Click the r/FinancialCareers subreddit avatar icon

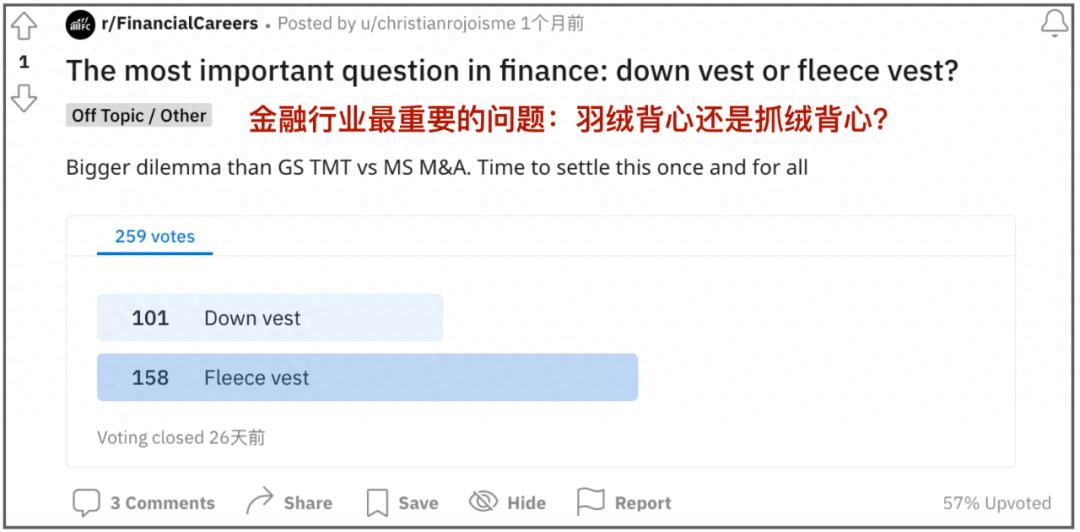point(80,24)
